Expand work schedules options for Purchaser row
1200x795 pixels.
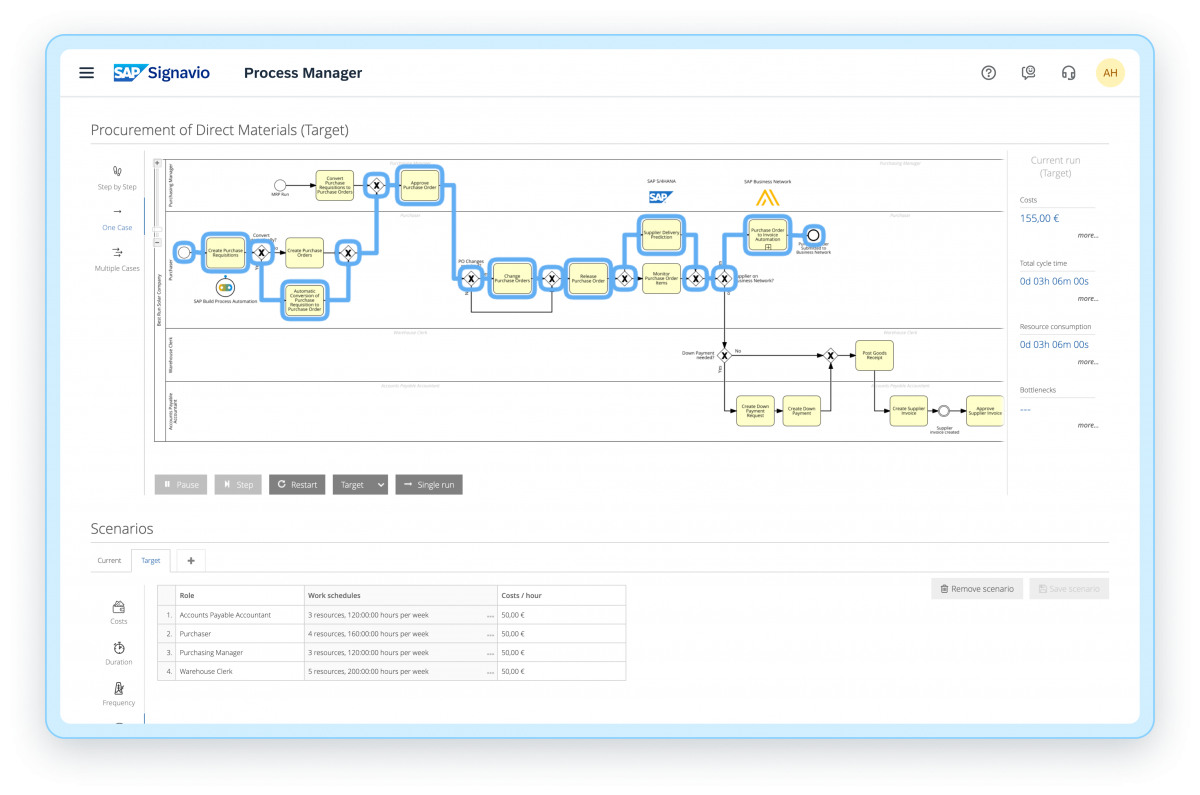tap(490, 633)
